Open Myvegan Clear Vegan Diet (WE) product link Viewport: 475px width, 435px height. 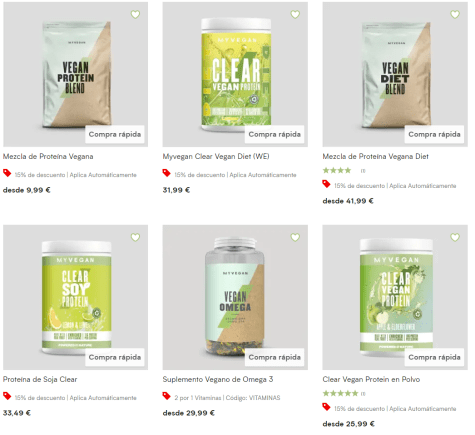tap(216, 156)
